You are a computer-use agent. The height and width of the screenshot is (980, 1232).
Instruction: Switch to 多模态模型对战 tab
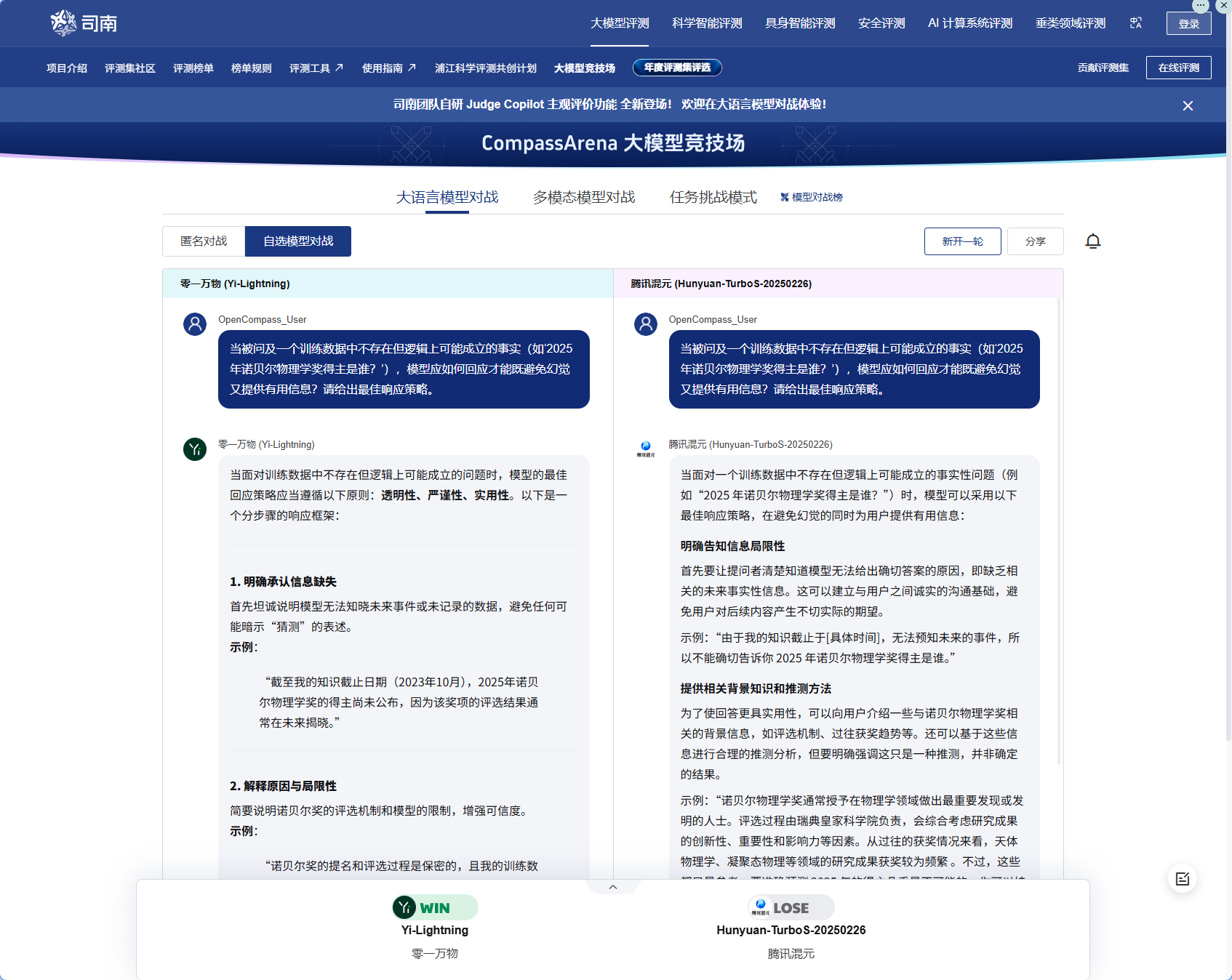584,197
